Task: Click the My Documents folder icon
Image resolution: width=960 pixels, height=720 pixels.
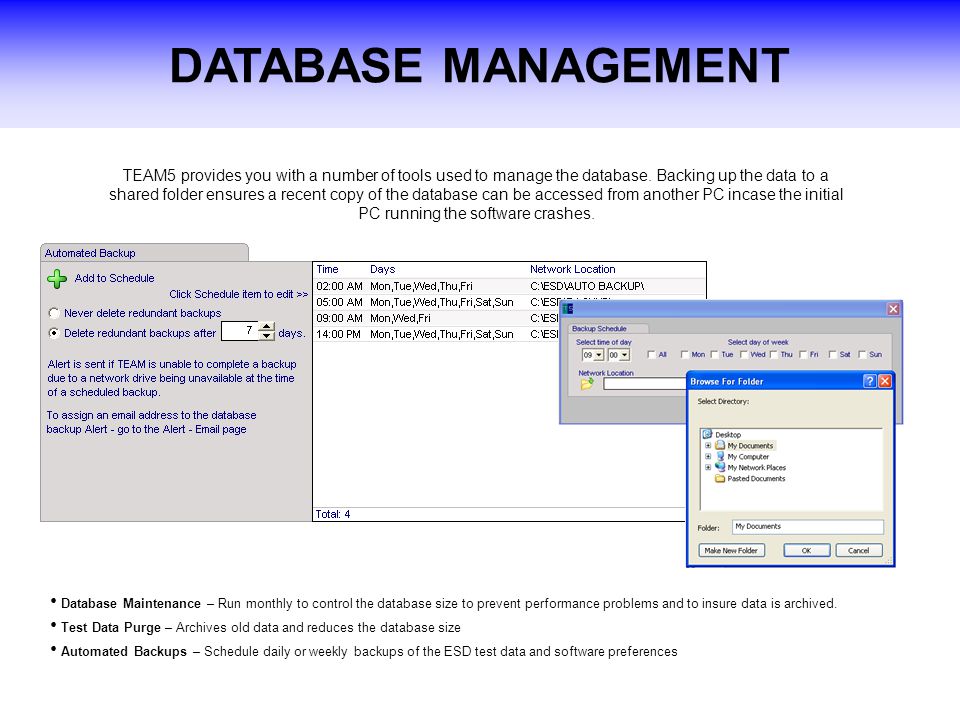Action: [x=720, y=445]
